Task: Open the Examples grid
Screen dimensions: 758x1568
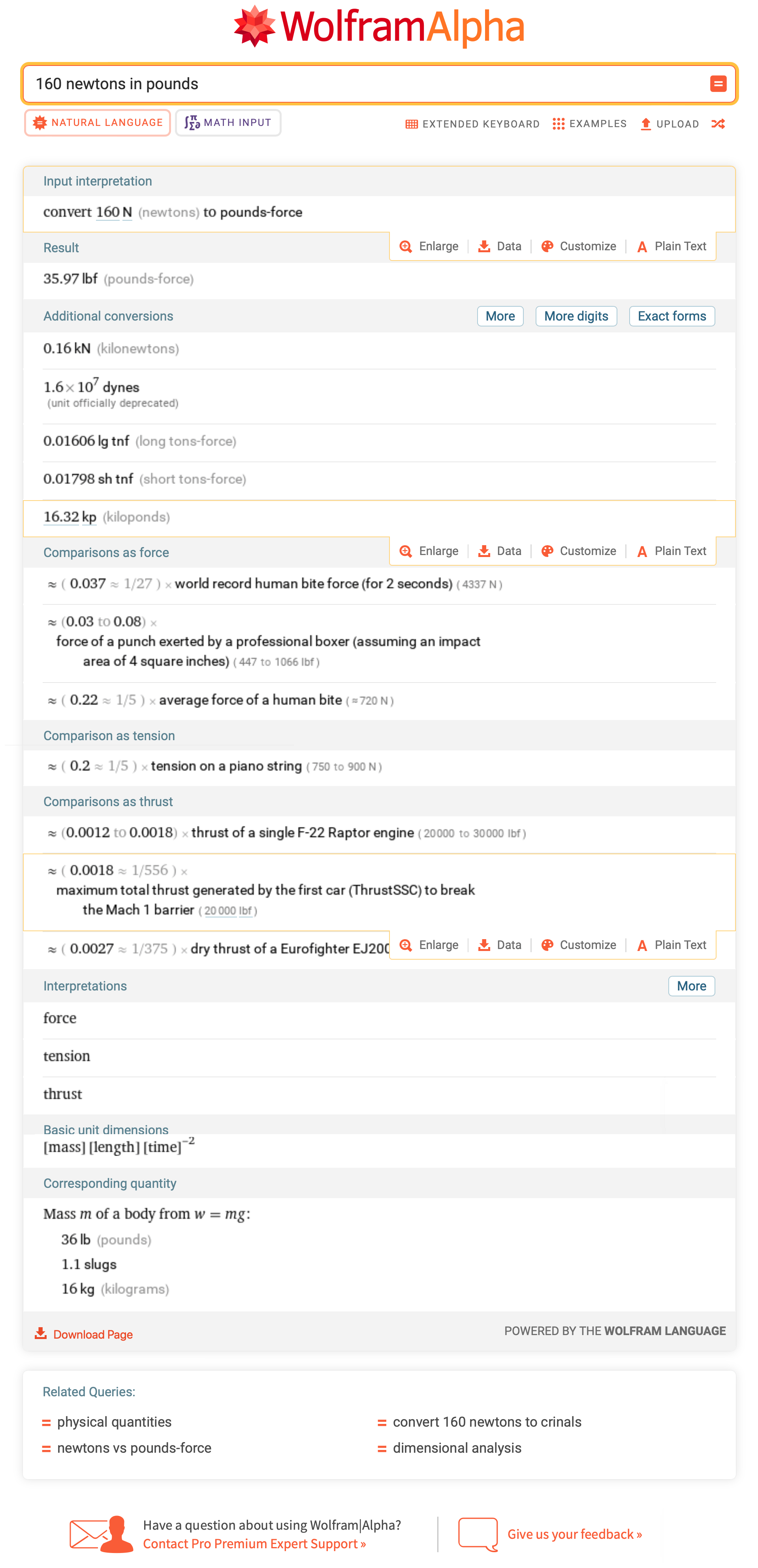Action: [x=589, y=124]
